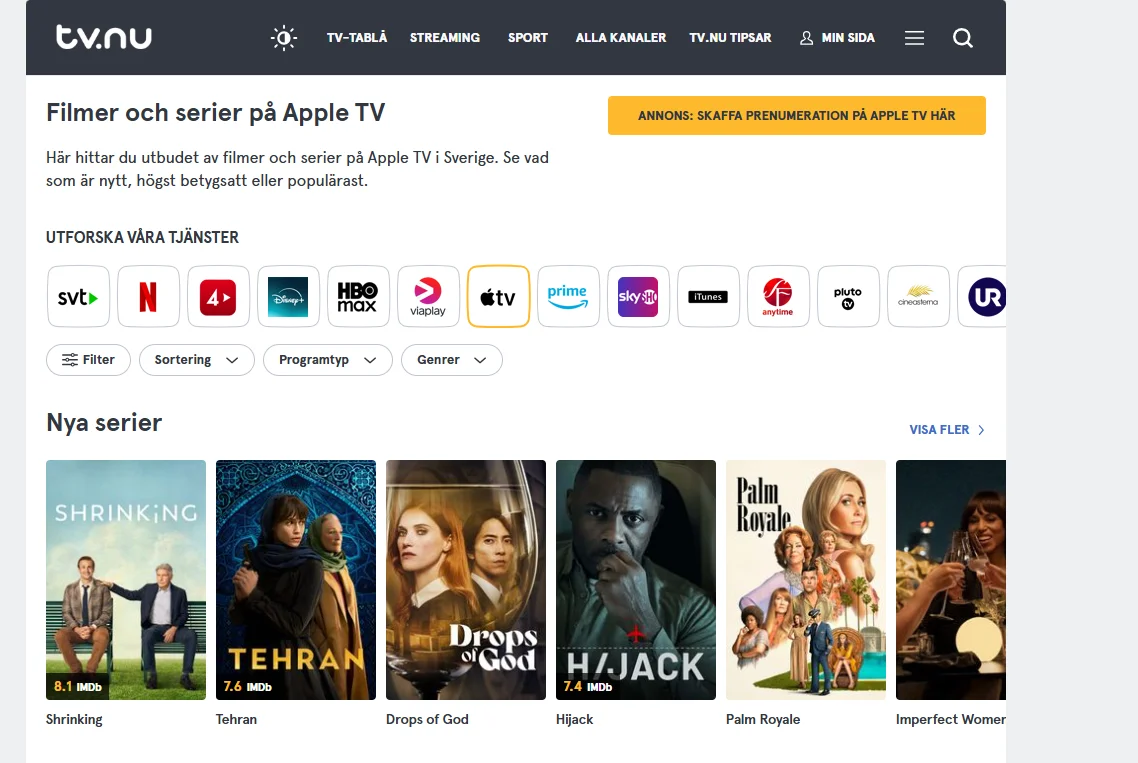Screen dimensions: 1138x763
Task: Select the Apple TV service icon
Action: (x=499, y=296)
